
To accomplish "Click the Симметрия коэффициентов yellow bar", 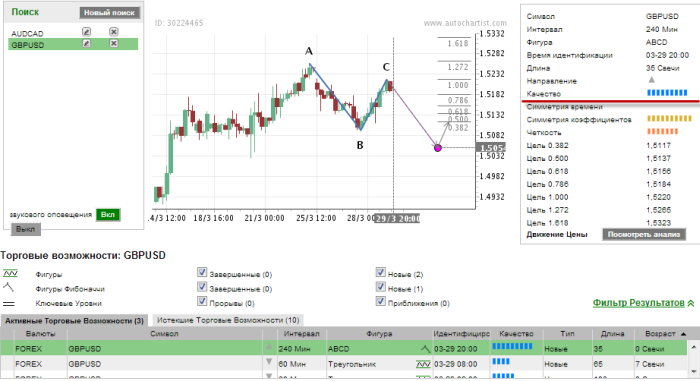I will (669, 118).
